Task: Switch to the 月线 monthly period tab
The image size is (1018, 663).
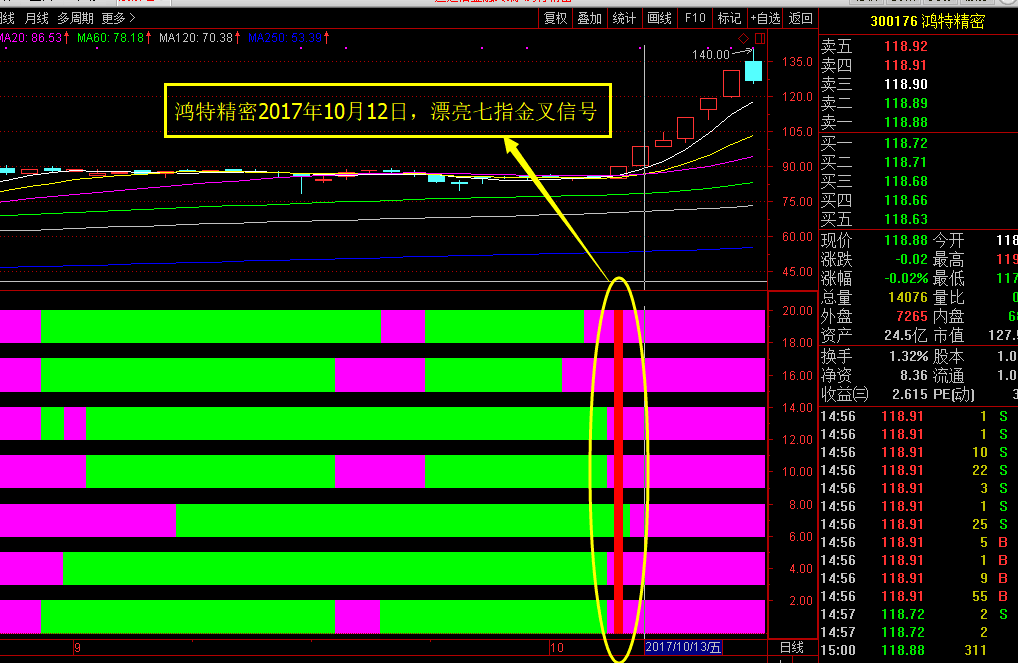Action: (36, 18)
